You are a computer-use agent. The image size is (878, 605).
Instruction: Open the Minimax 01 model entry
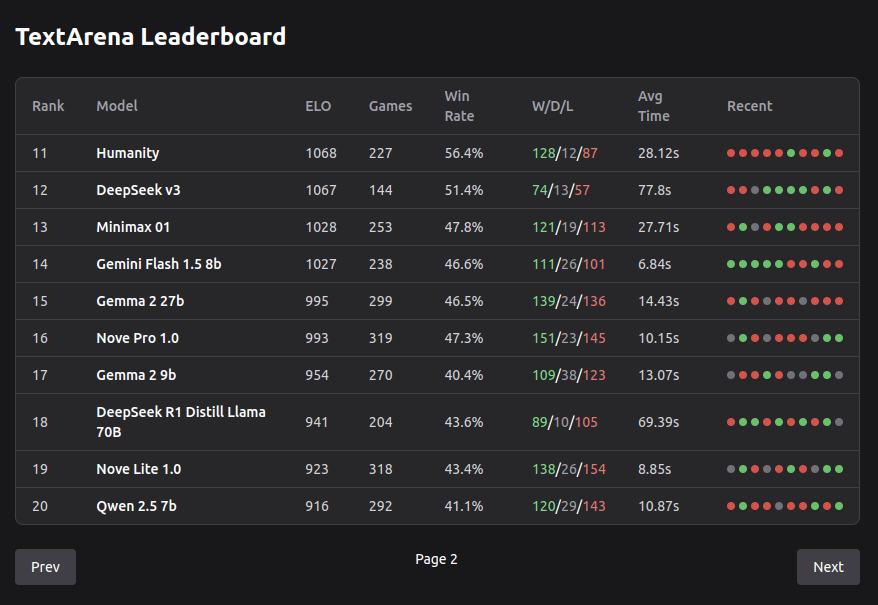click(133, 227)
